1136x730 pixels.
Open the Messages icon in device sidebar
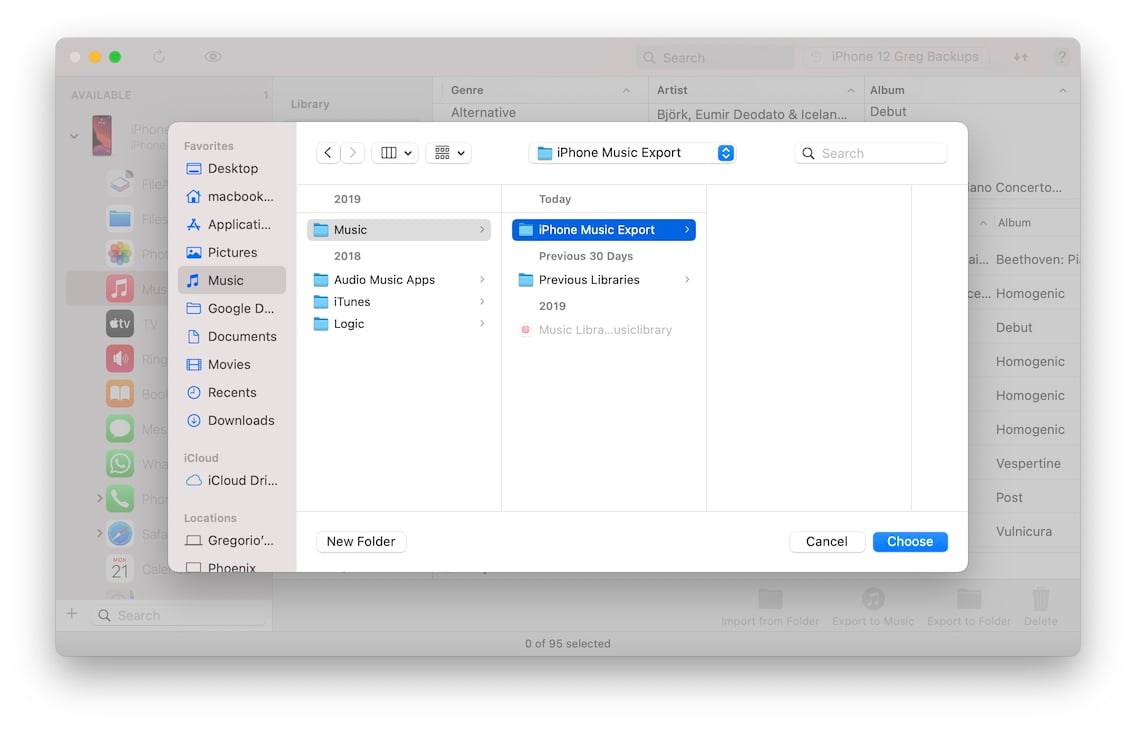click(x=120, y=429)
